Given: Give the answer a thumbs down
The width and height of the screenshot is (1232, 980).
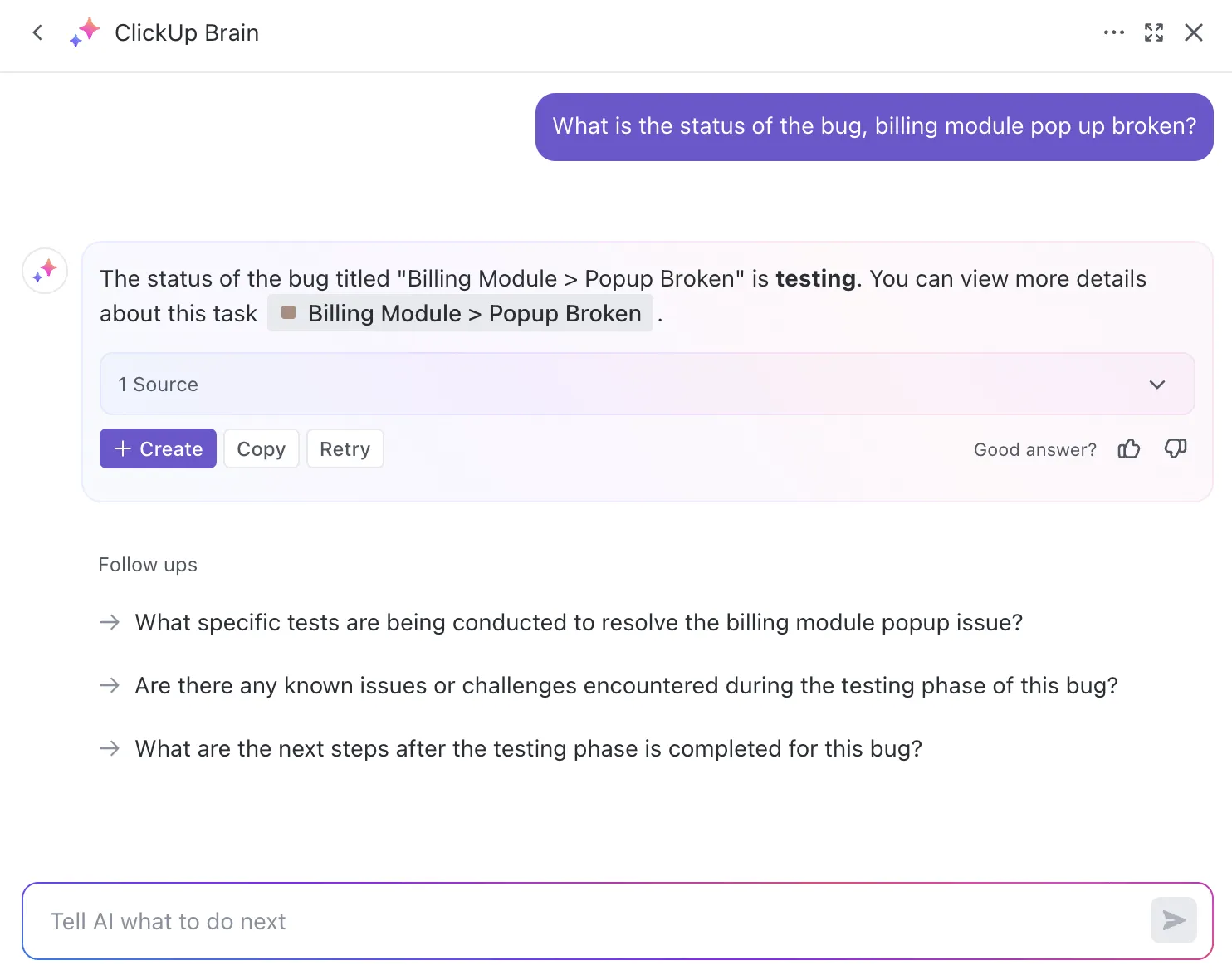Looking at the screenshot, I should (1176, 449).
